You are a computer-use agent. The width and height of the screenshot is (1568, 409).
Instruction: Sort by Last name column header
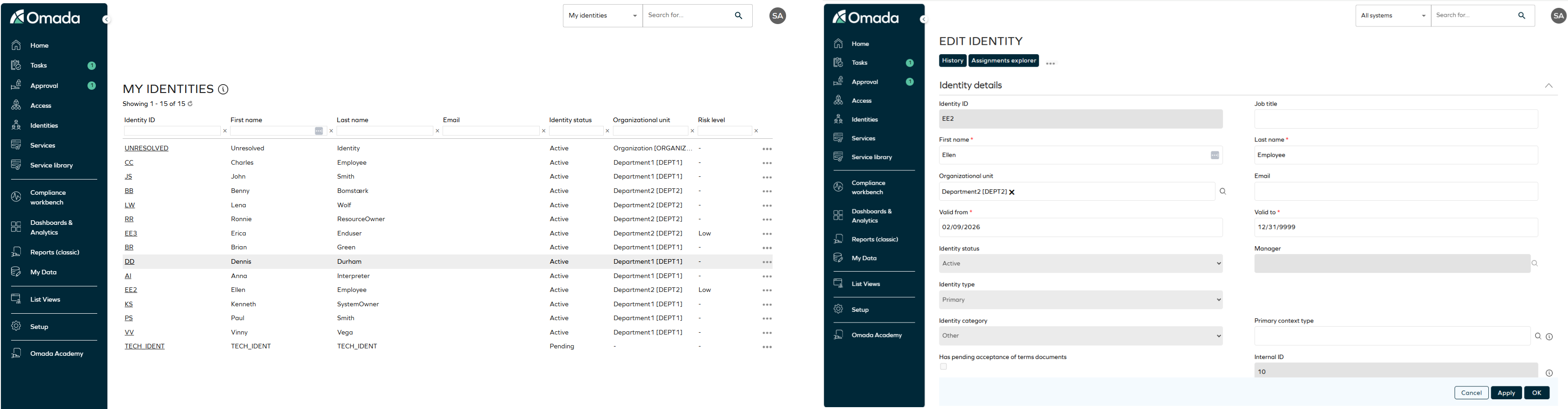352,120
